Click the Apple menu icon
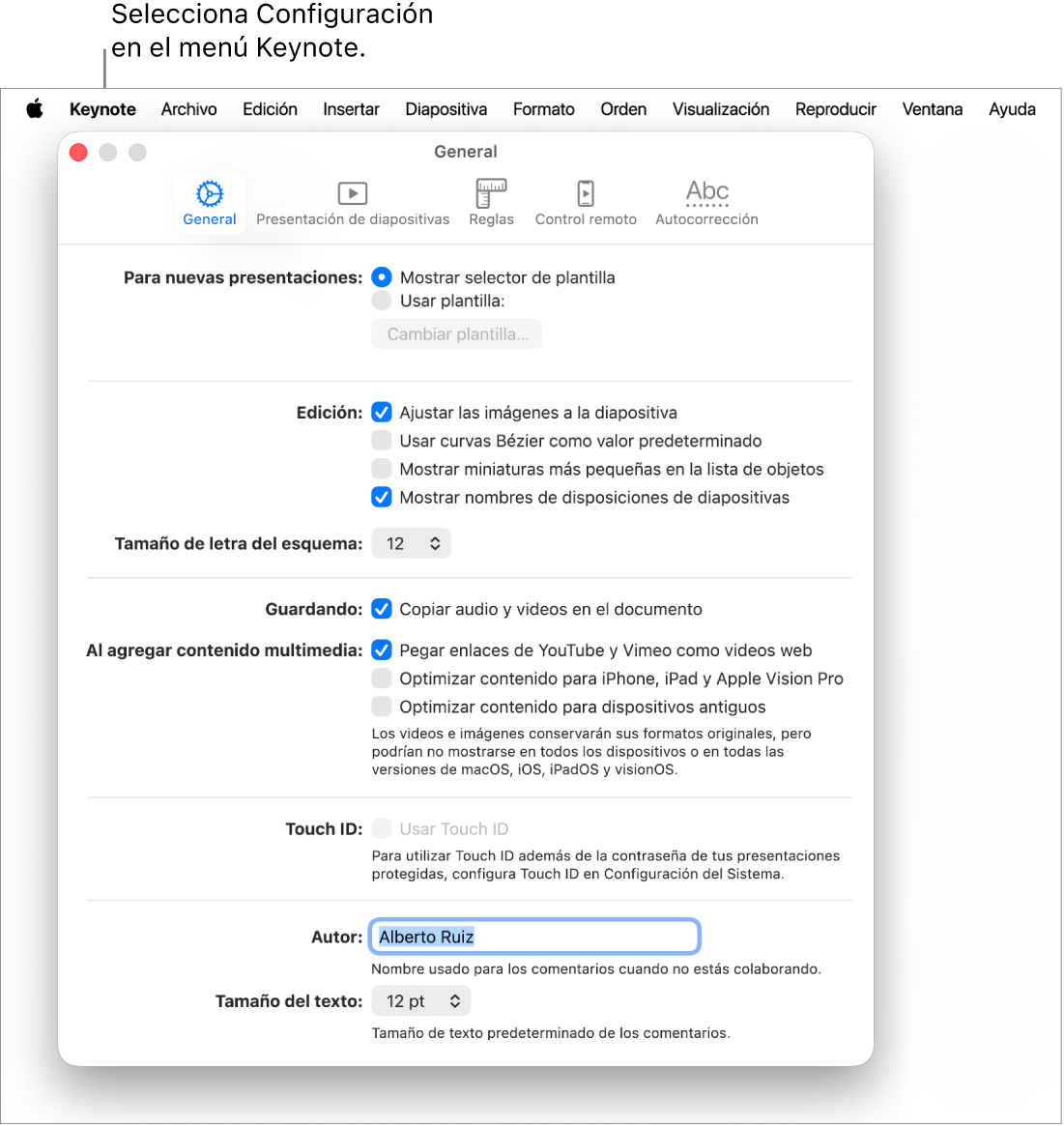Viewport: 1064px width, 1126px height. point(35,109)
